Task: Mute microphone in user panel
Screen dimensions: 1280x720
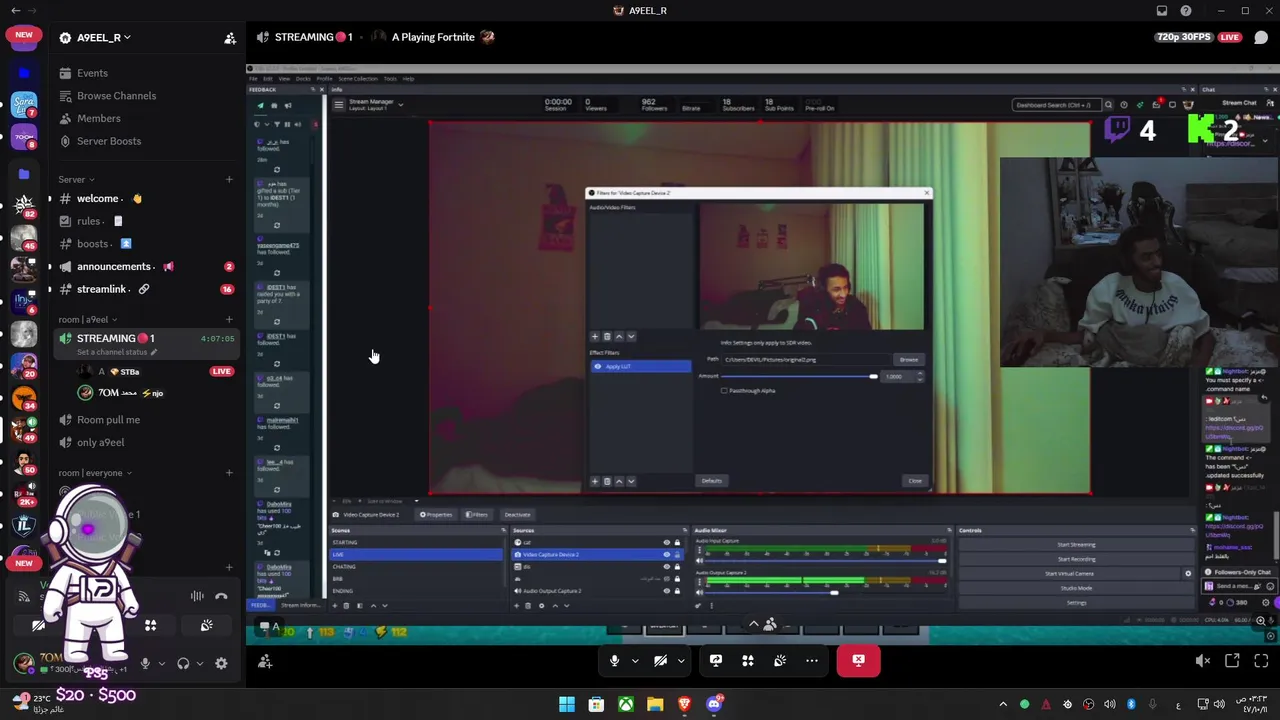Action: (x=145, y=664)
